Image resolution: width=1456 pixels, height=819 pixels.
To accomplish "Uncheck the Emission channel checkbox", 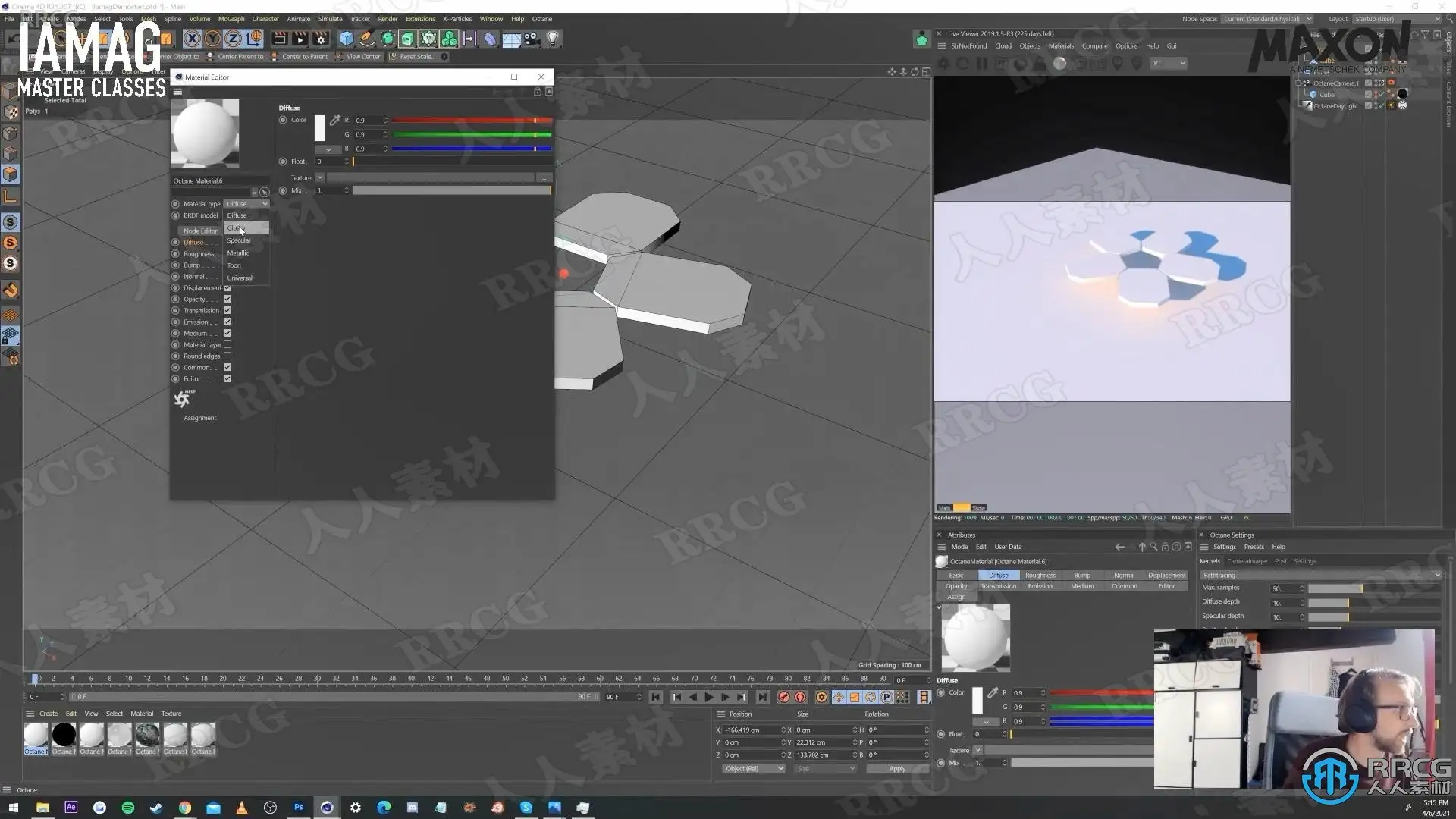I will click(x=227, y=322).
